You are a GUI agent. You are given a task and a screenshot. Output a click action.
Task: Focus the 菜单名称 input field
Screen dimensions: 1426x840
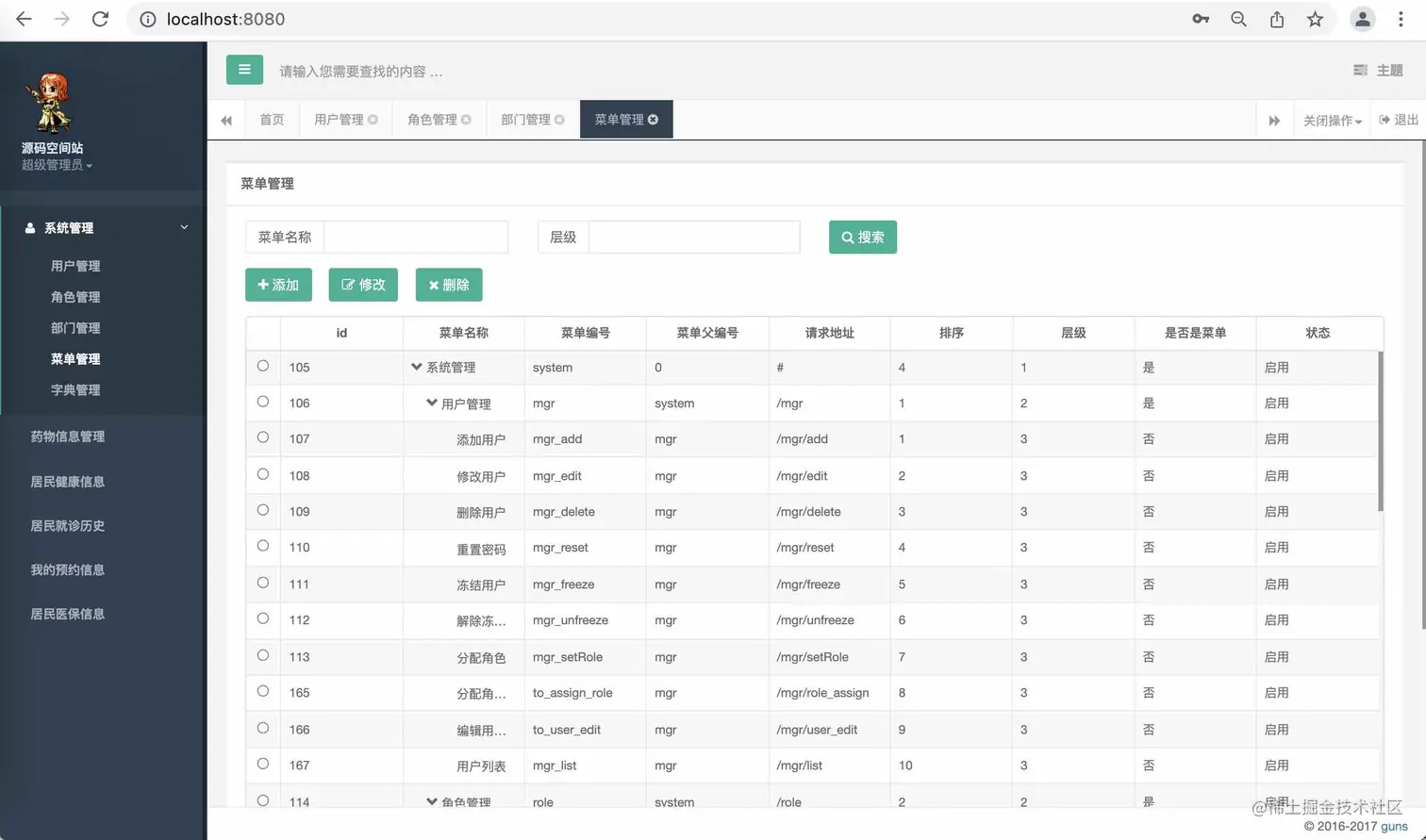416,238
